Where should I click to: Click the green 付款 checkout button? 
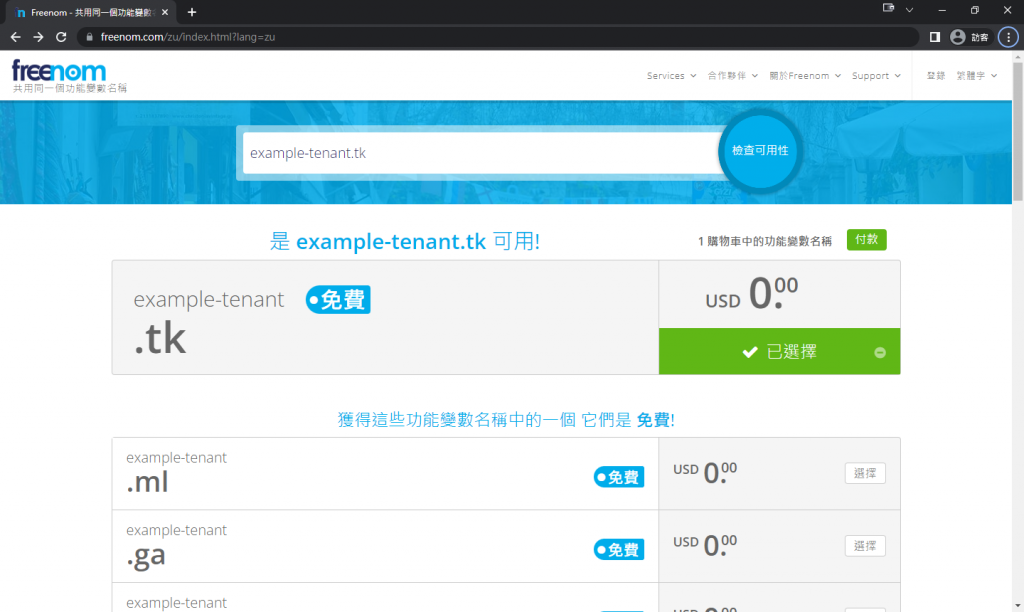867,240
